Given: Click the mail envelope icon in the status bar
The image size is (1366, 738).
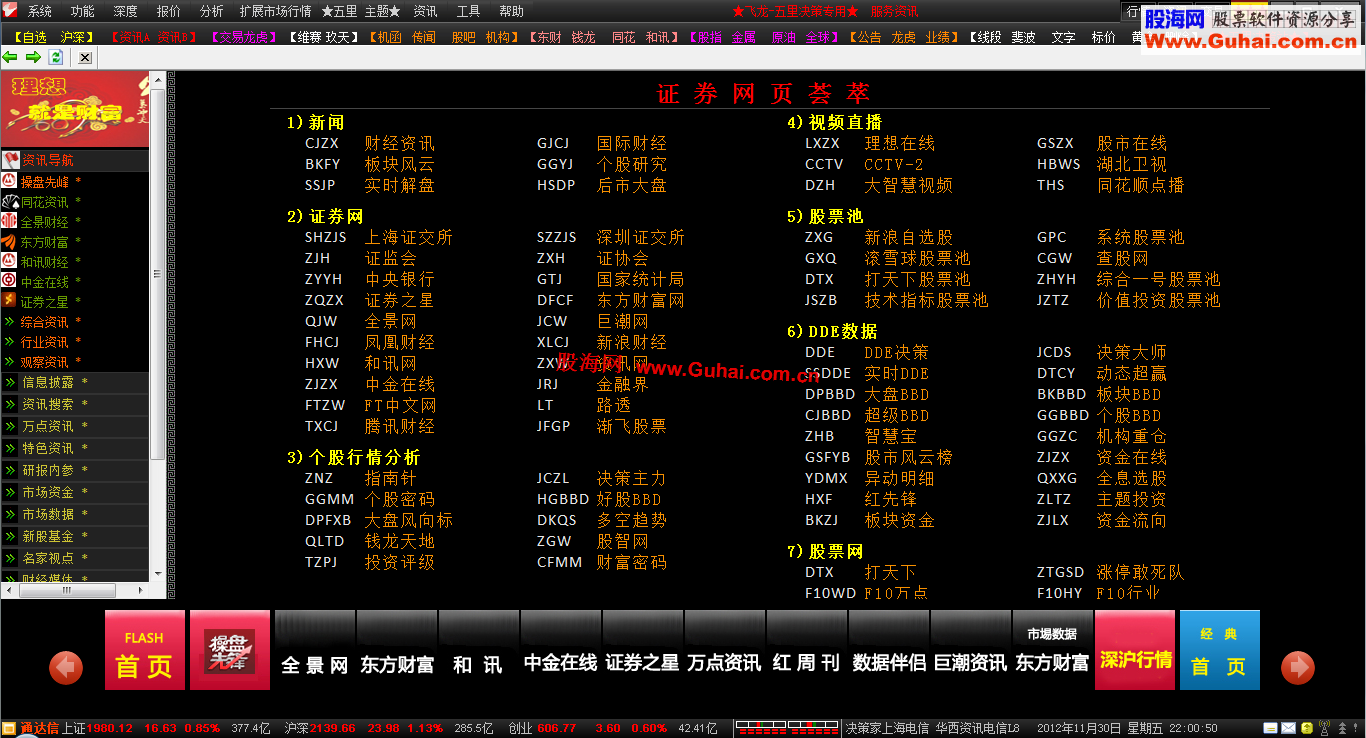Looking at the screenshot, I should (x=1288, y=728).
